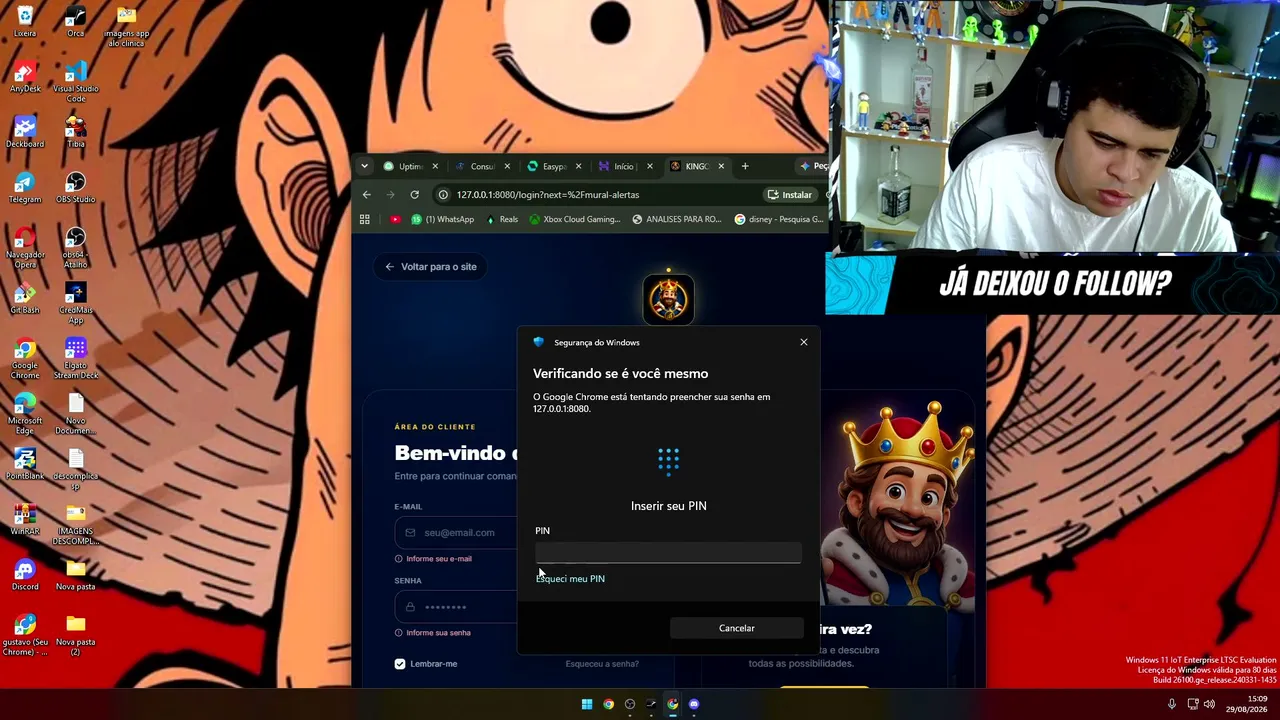Open AnyDesk desktop shortcut
The width and height of the screenshot is (1280, 720).
pyautogui.click(x=25, y=77)
